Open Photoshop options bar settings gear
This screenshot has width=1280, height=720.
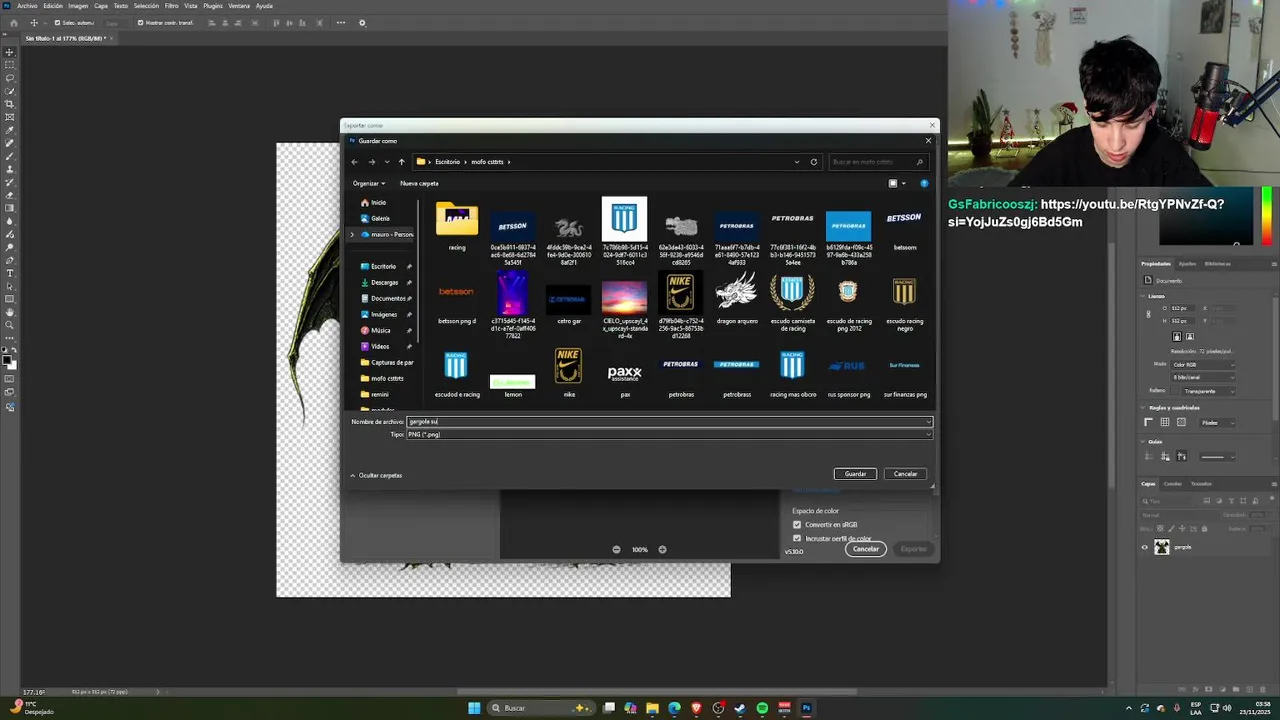[362, 23]
